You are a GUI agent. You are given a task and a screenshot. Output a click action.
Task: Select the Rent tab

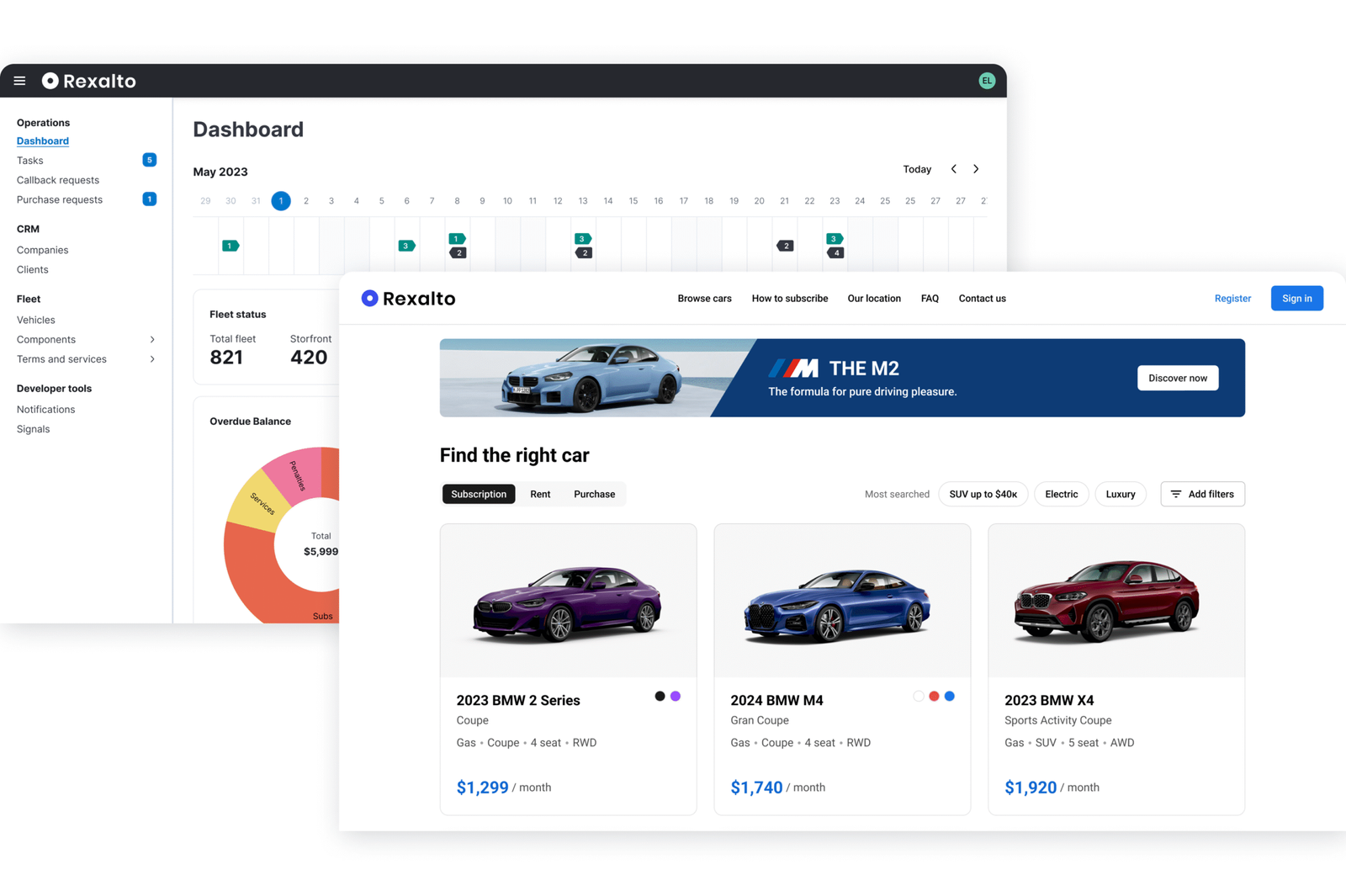[x=540, y=494]
